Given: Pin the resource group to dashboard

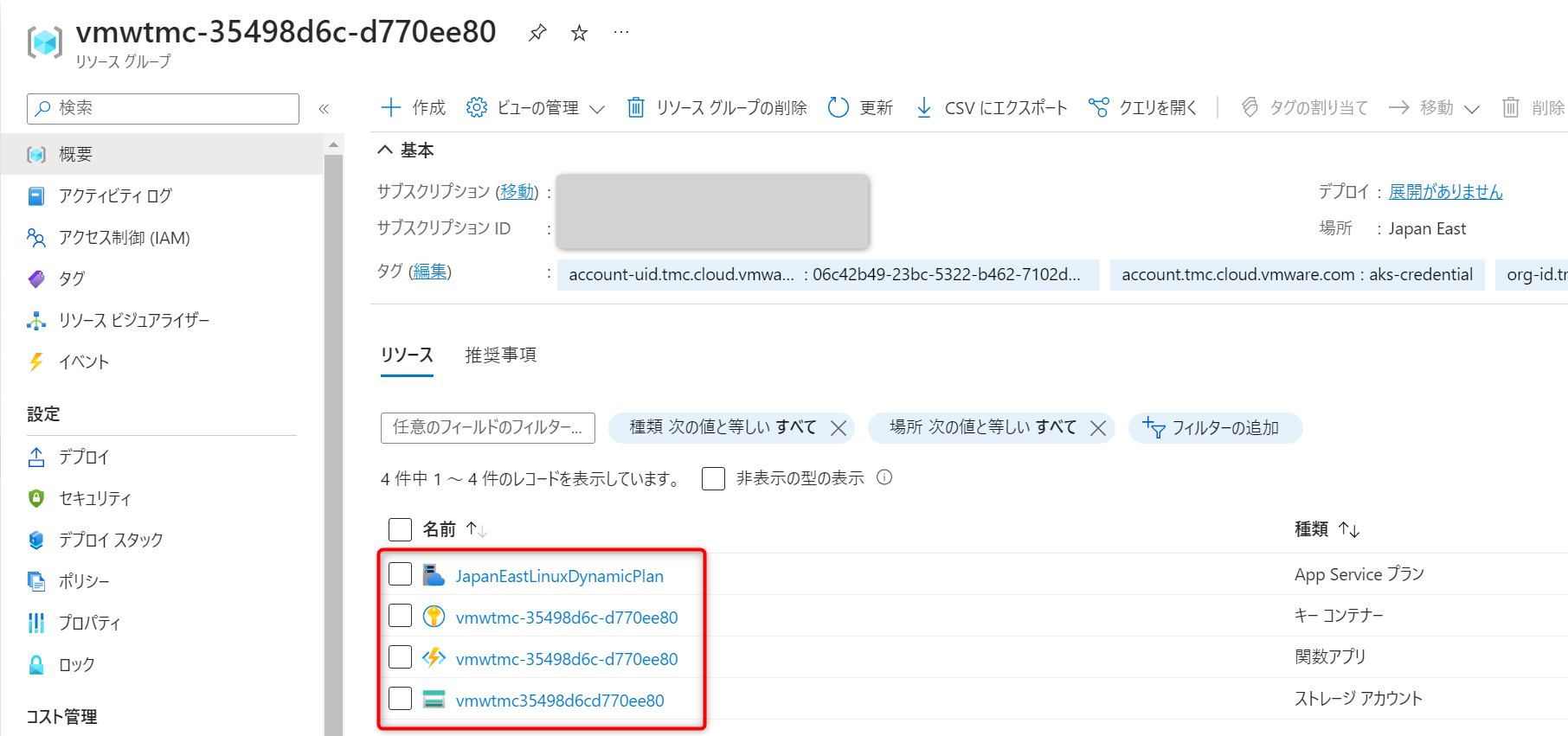Looking at the screenshot, I should tap(537, 33).
